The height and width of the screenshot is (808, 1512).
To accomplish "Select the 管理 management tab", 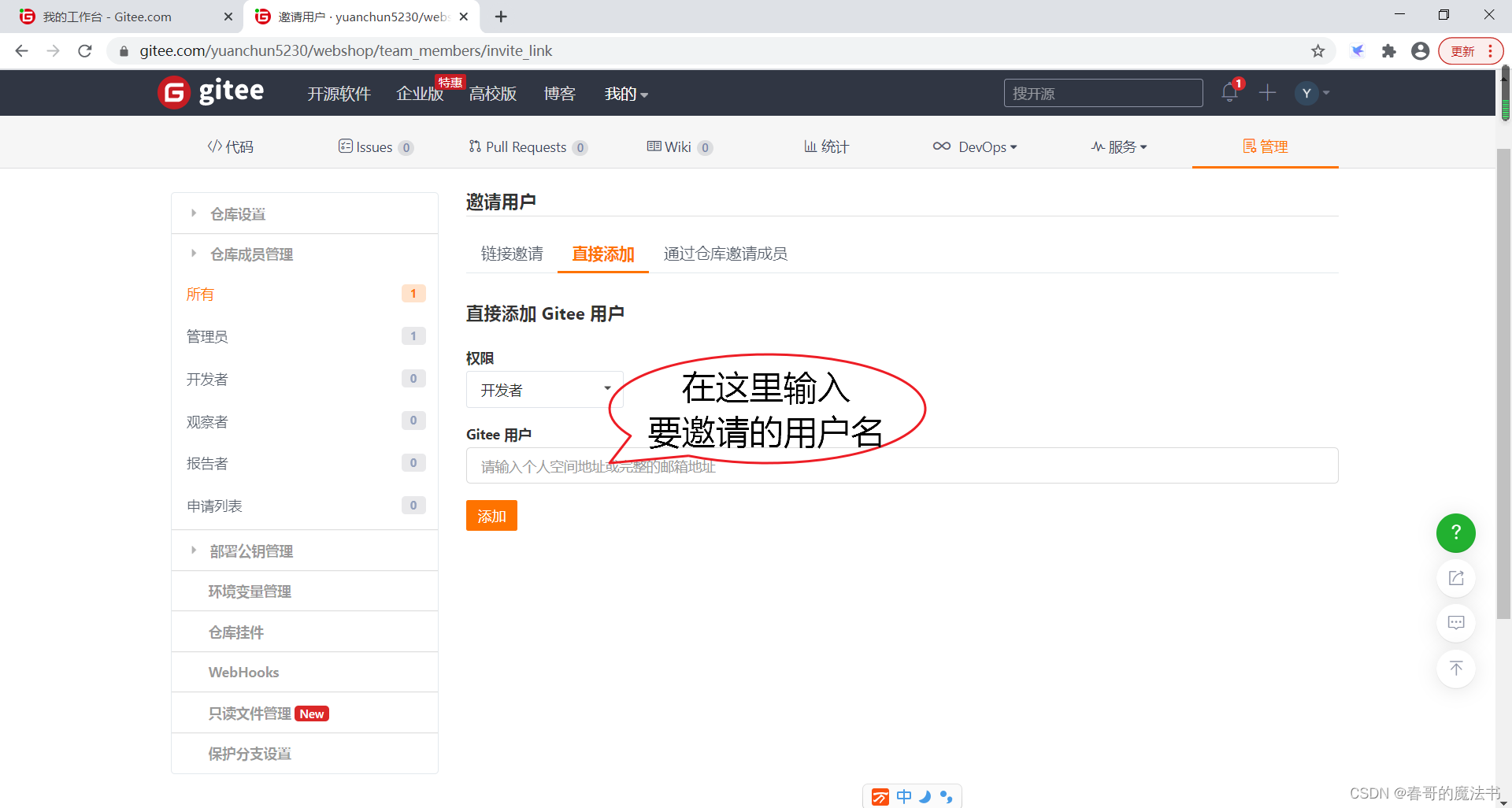I will tap(1266, 146).
